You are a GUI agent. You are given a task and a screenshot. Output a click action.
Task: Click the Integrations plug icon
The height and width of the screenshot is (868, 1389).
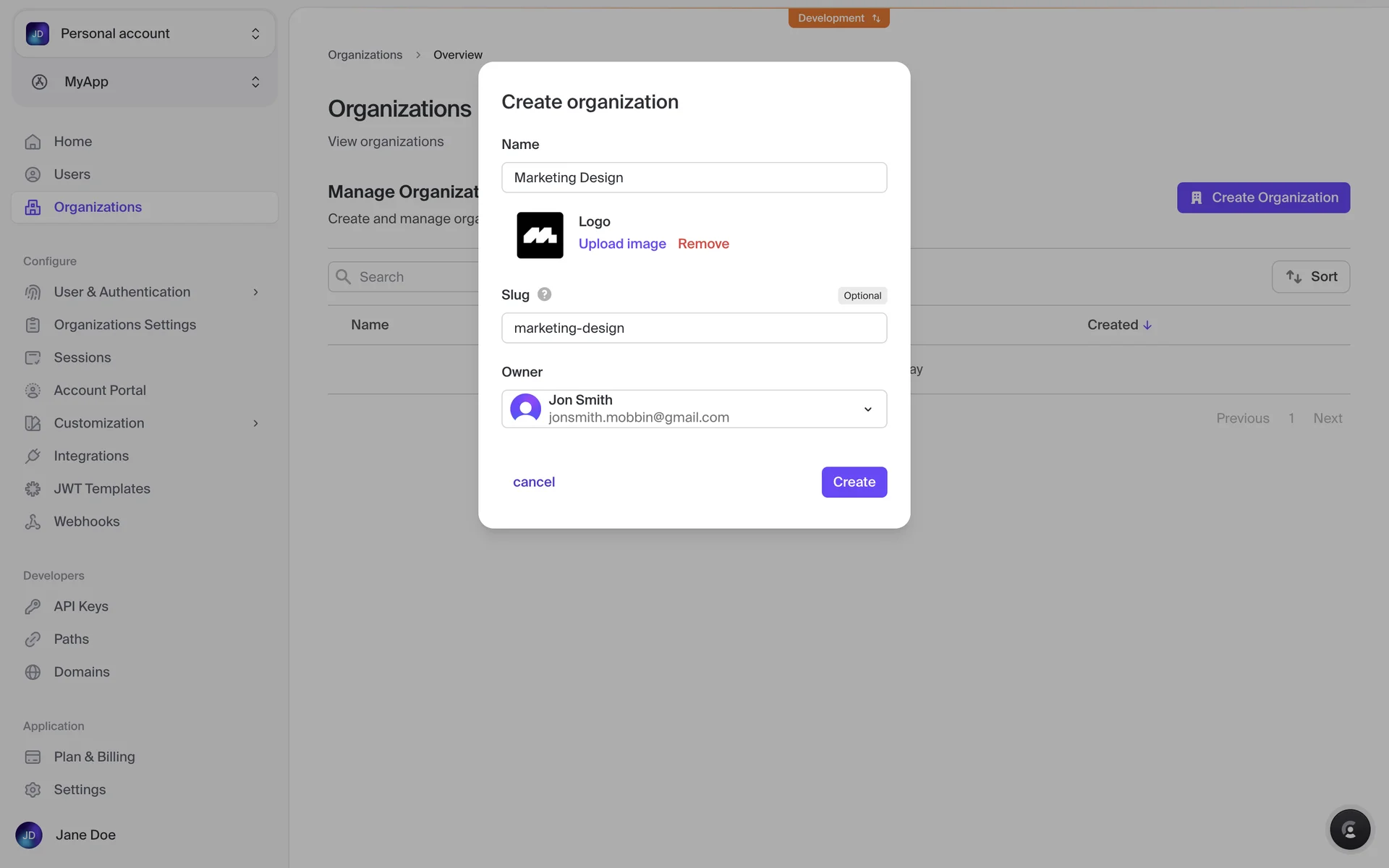click(33, 456)
